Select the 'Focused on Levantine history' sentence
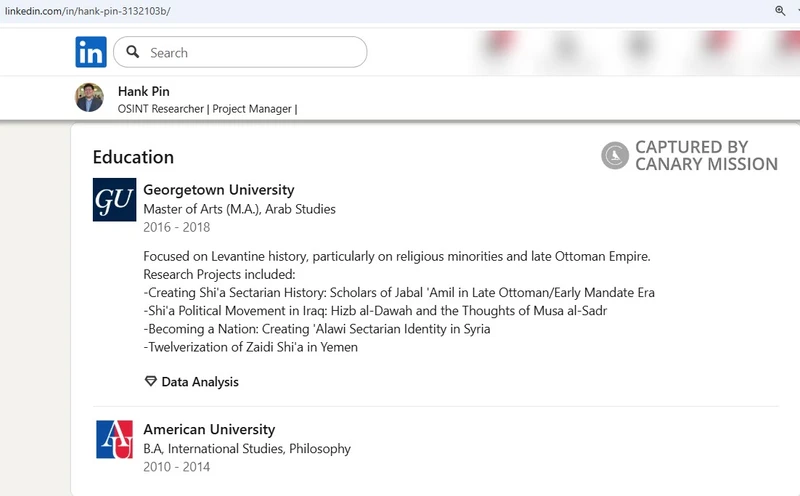 click(397, 256)
